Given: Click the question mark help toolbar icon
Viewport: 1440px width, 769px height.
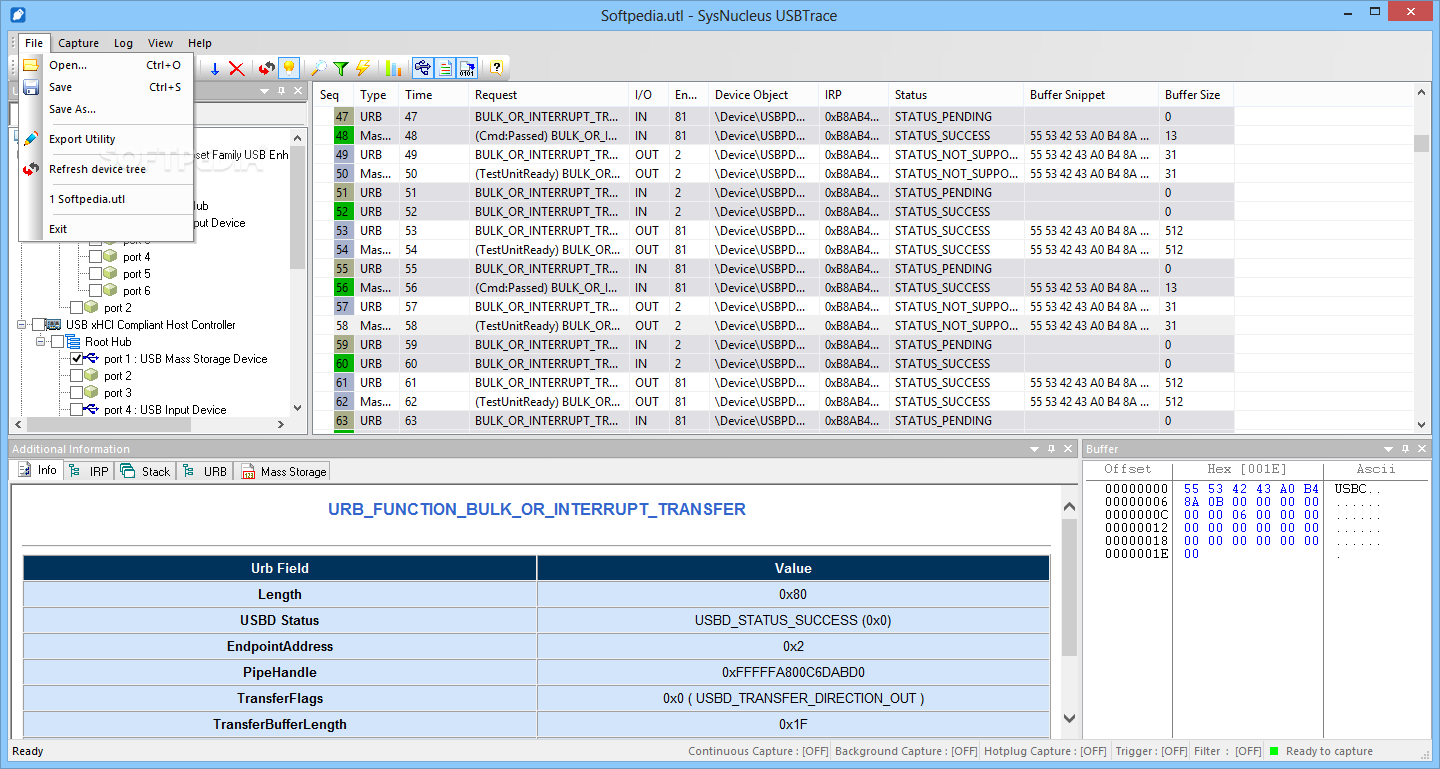Looking at the screenshot, I should 496,68.
